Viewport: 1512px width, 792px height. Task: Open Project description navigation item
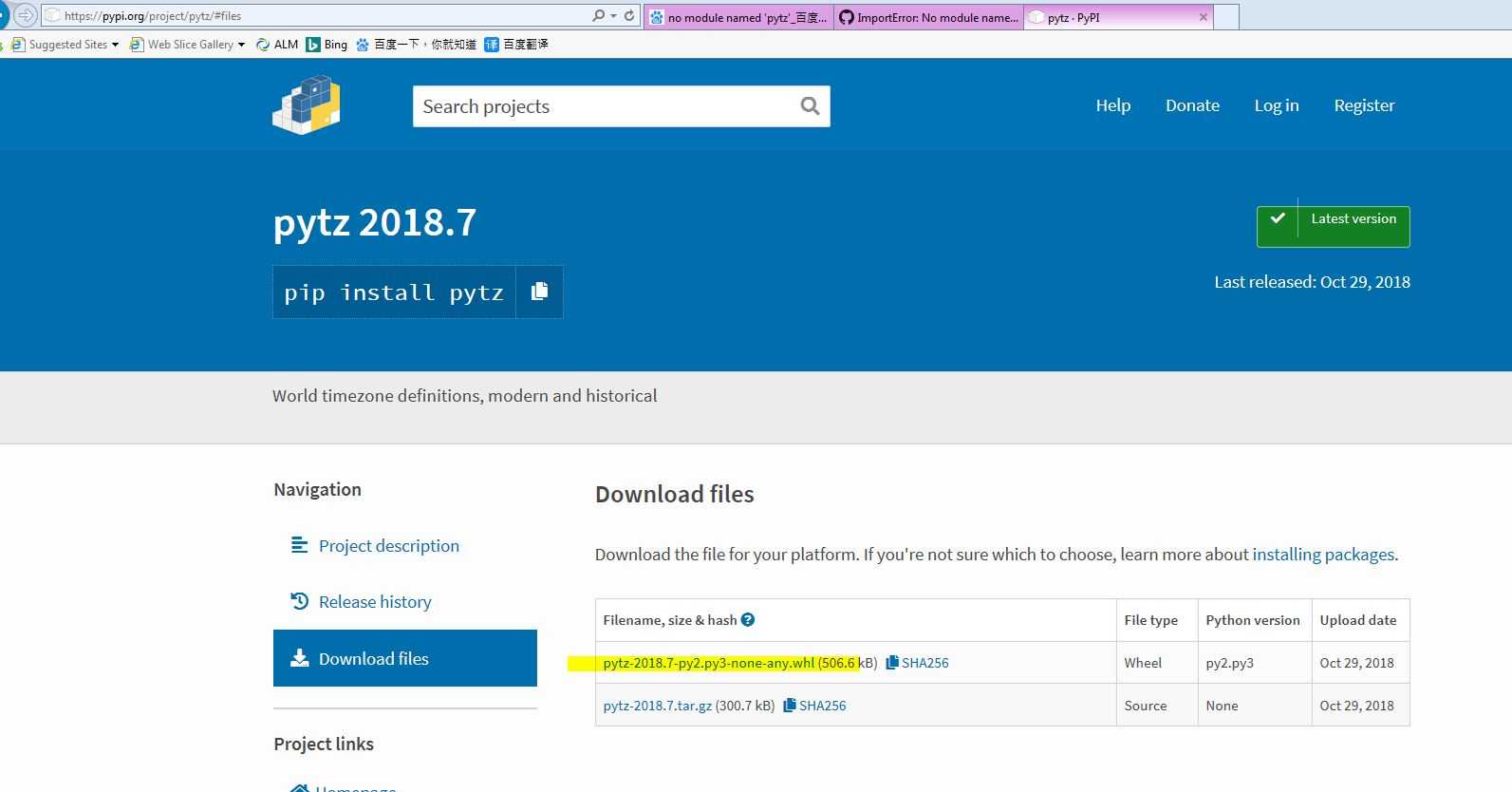405,545
